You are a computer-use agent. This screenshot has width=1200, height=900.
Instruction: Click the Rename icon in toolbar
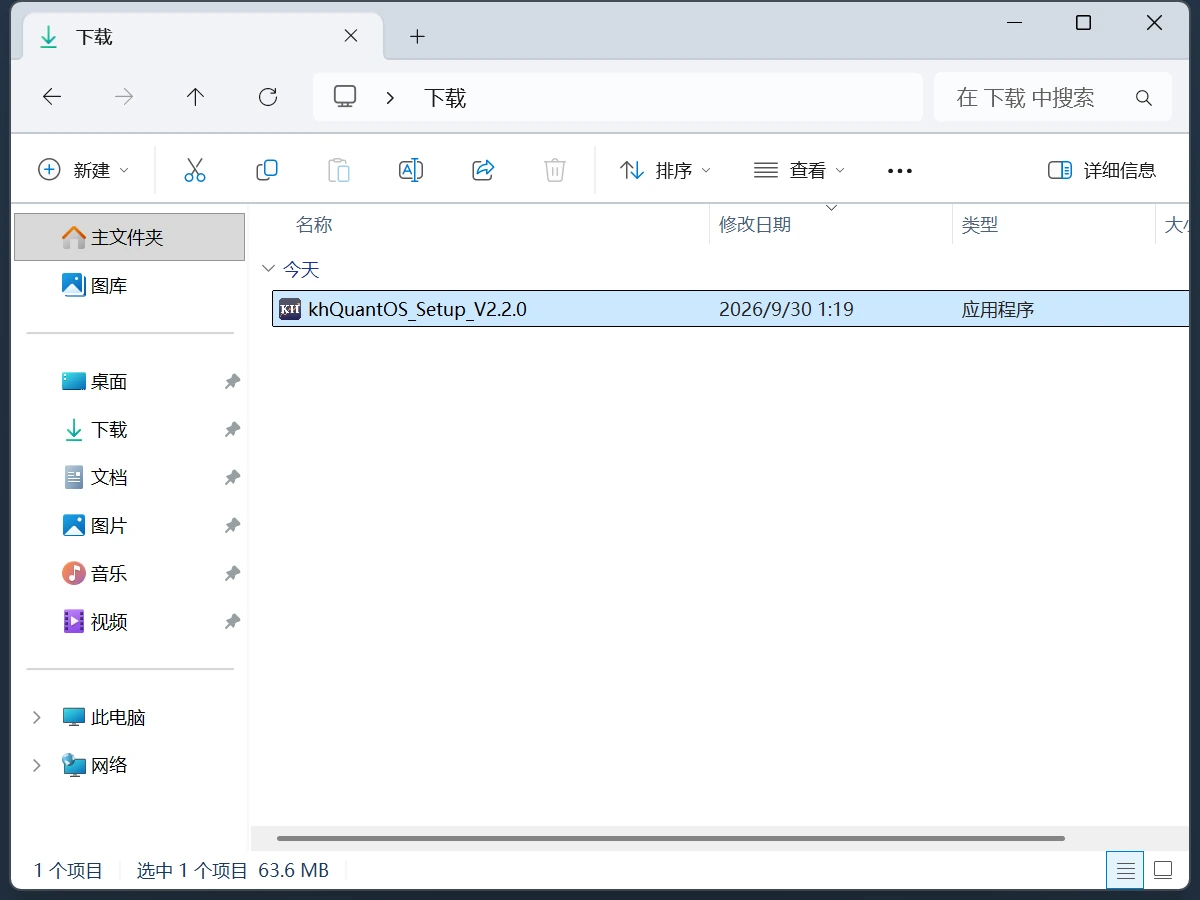(x=411, y=170)
